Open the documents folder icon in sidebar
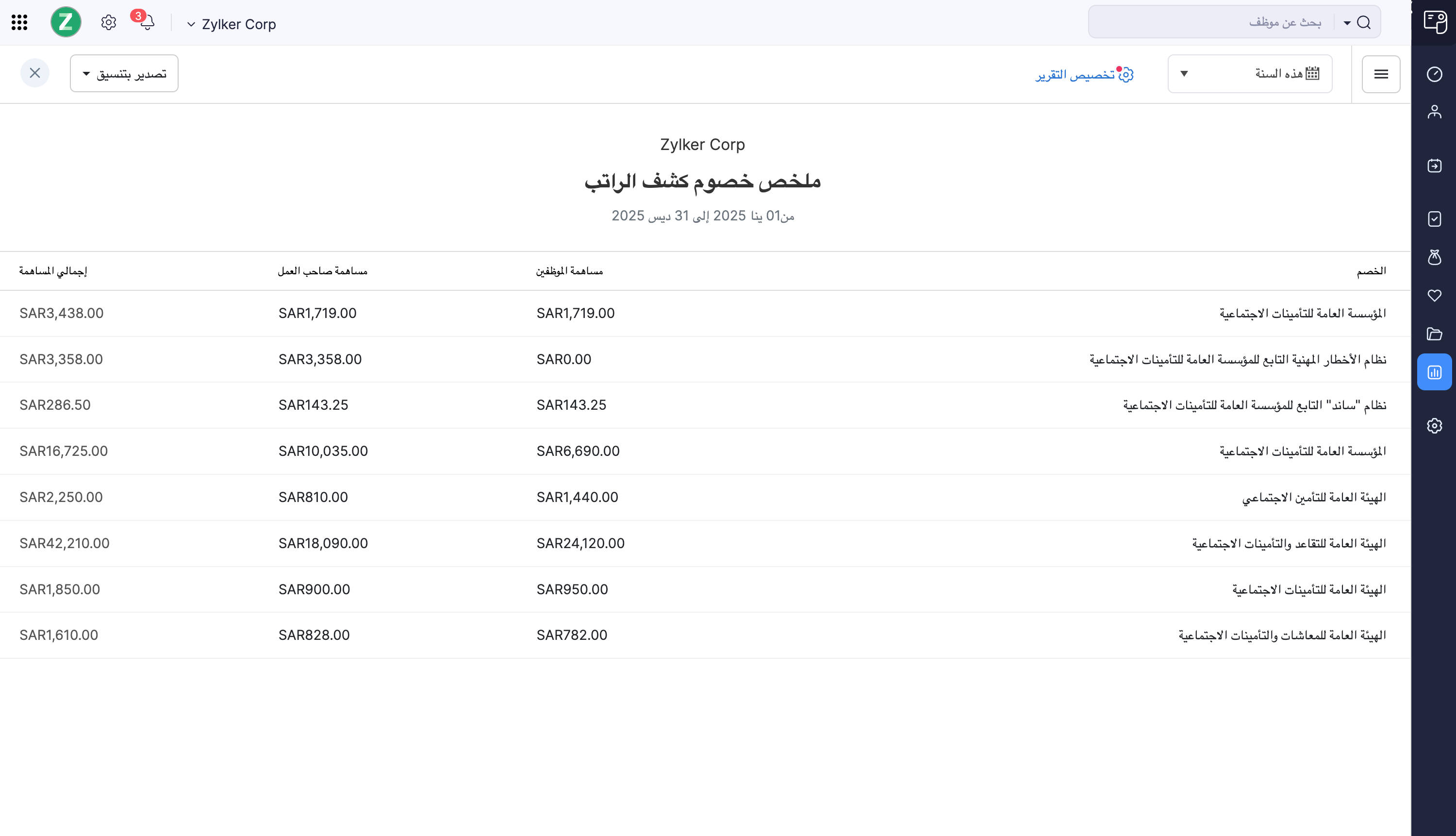 click(1434, 334)
